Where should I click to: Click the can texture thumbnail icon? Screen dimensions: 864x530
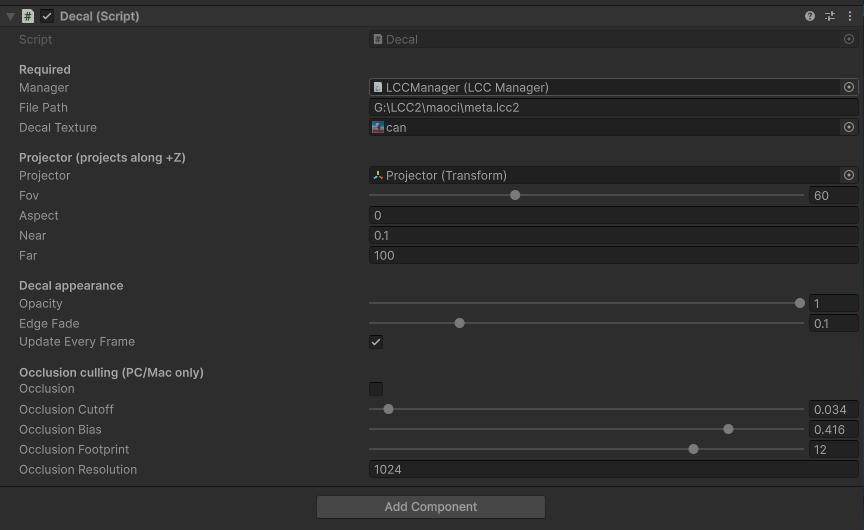click(378, 127)
